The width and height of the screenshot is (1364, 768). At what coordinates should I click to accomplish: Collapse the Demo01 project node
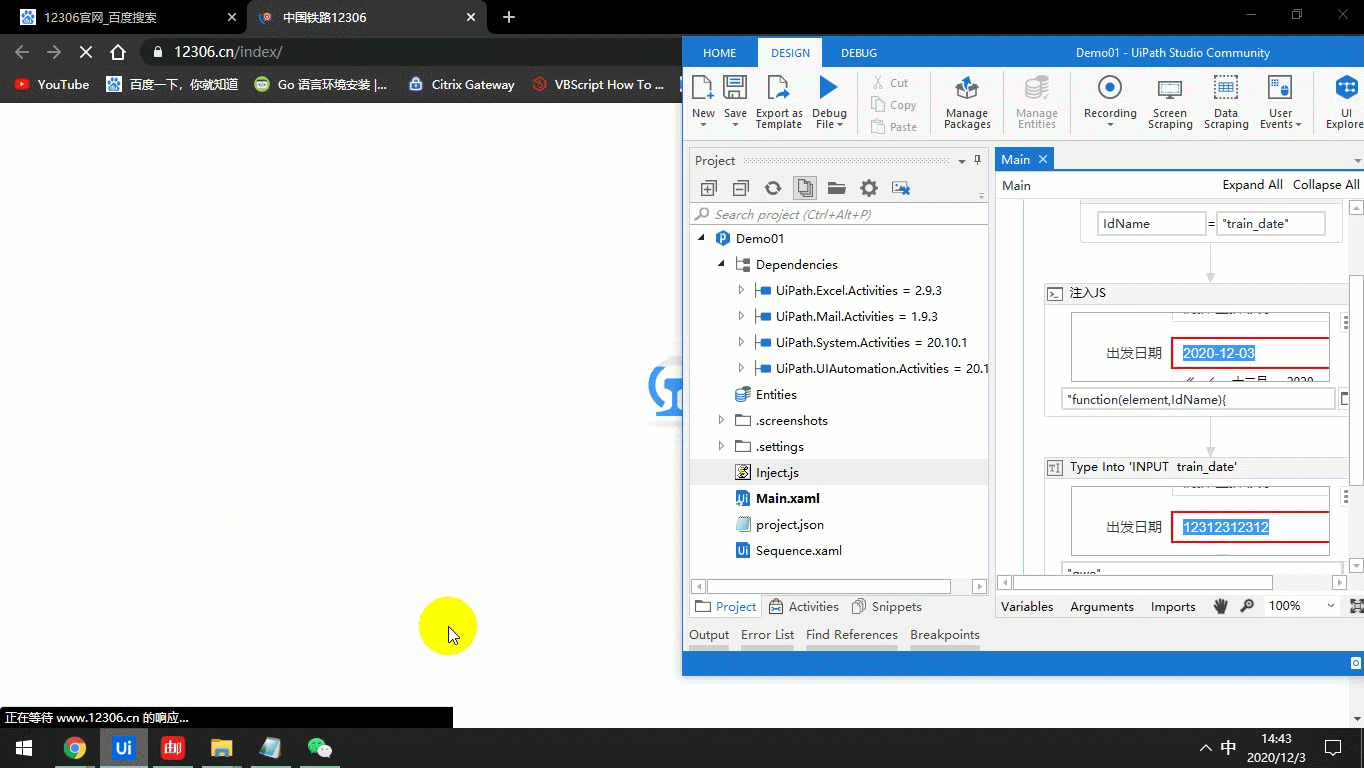[x=701, y=238]
